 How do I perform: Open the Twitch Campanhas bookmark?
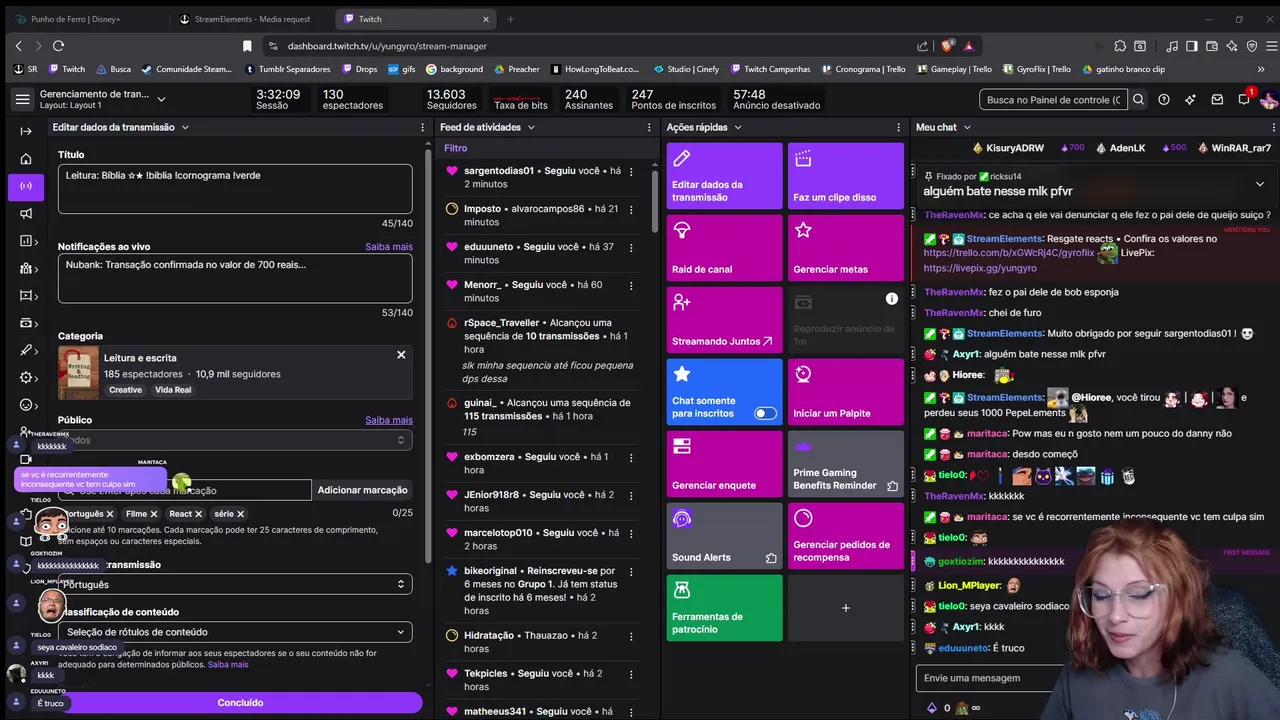(x=770, y=69)
